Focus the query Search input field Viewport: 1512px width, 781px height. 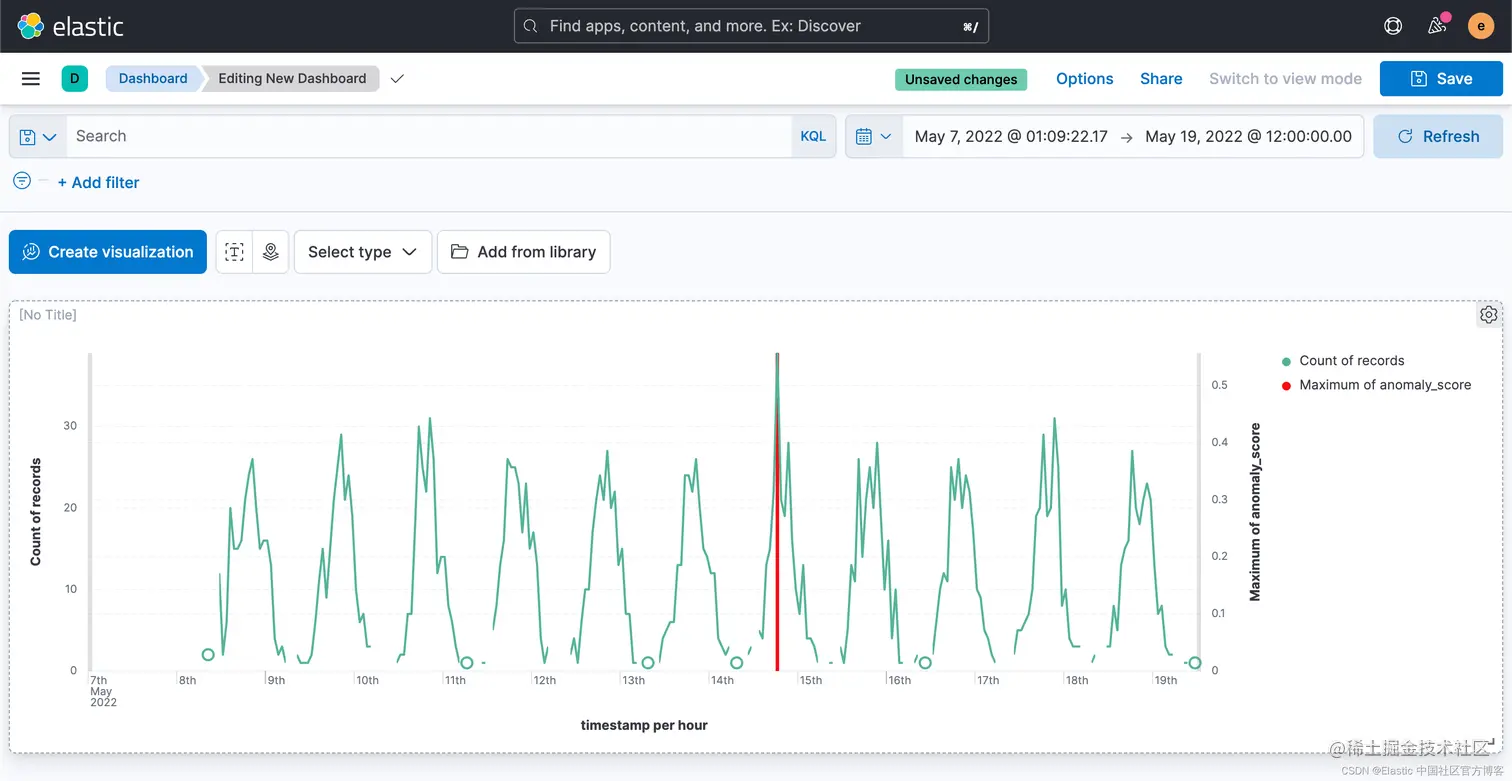429,136
